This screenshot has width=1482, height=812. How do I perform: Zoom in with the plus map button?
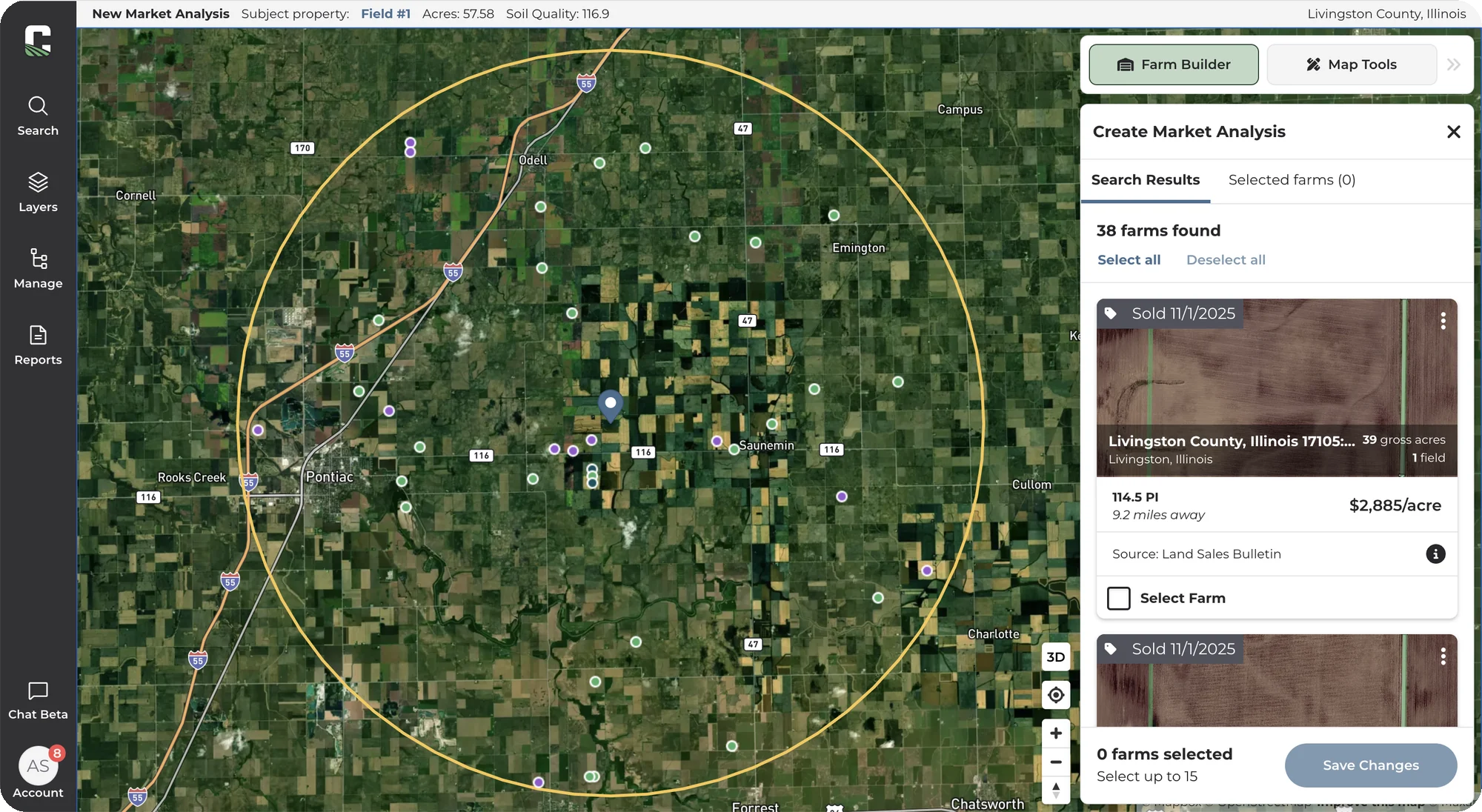tap(1056, 733)
